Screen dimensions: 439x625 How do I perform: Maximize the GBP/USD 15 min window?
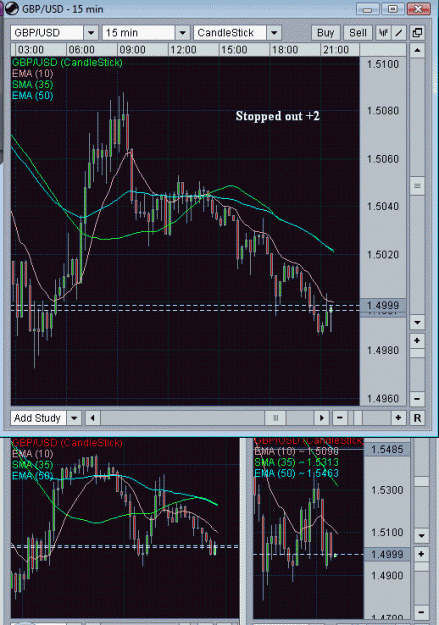[393, 9]
